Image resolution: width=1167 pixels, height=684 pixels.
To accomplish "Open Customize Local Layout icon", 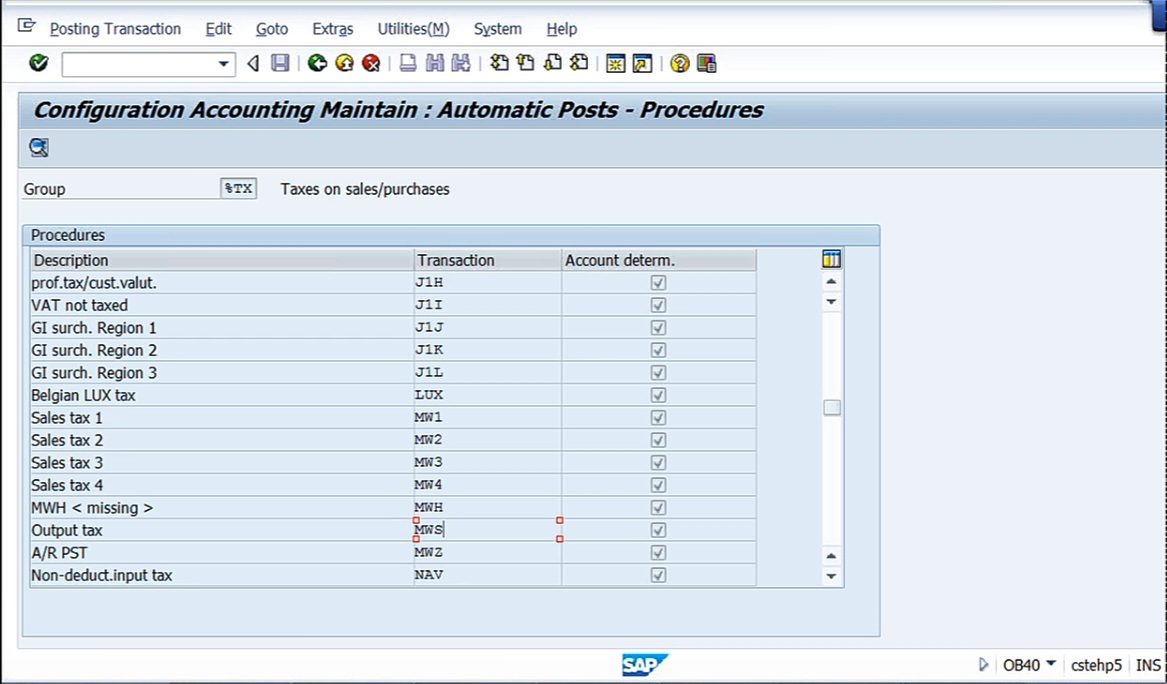I will pos(706,63).
